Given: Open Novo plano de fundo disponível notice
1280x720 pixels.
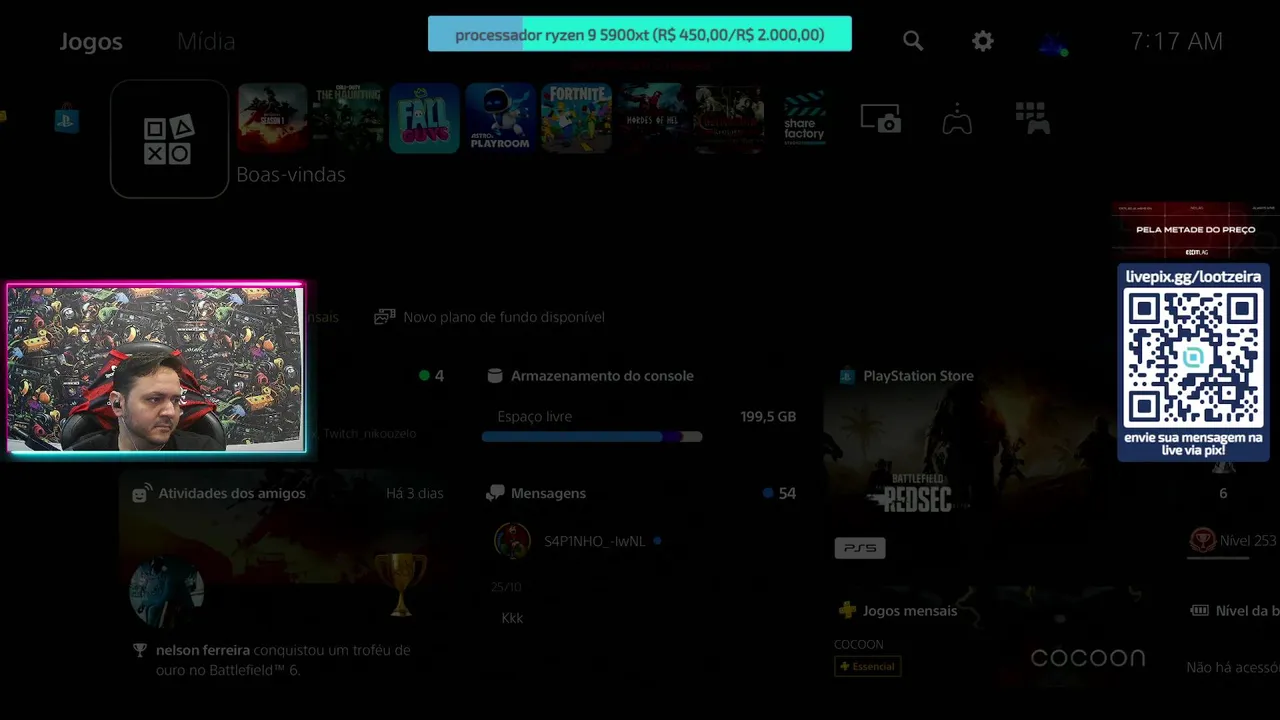Looking at the screenshot, I should point(490,317).
